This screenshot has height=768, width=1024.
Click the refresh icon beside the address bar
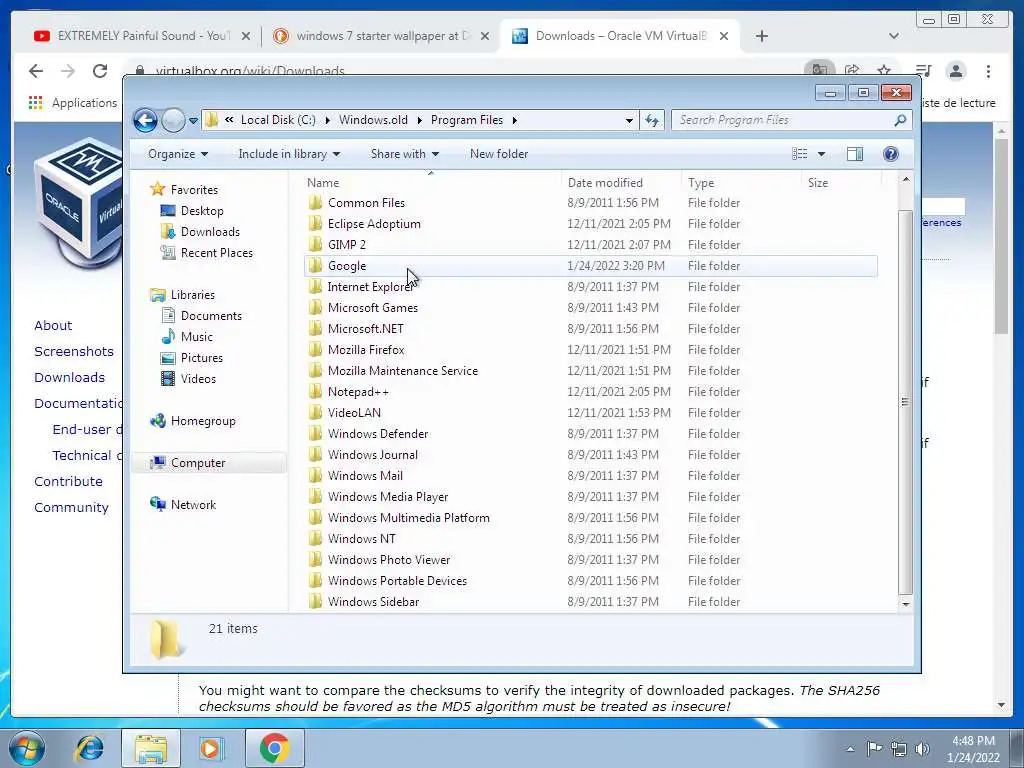pyautogui.click(x=652, y=120)
